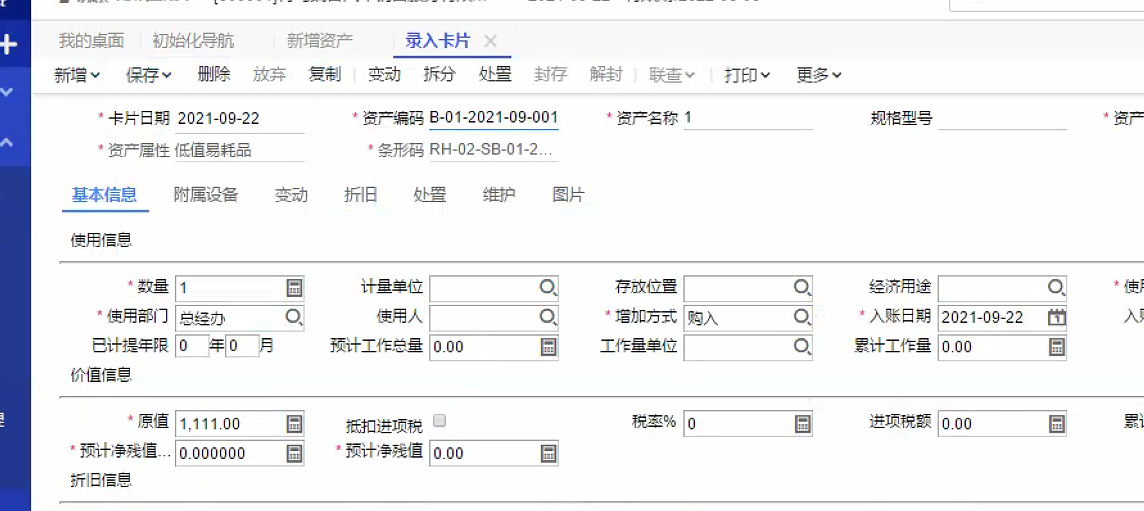The image size is (1144, 511).
Task: Click into the 规格型号 field
Action: coord(1002,118)
